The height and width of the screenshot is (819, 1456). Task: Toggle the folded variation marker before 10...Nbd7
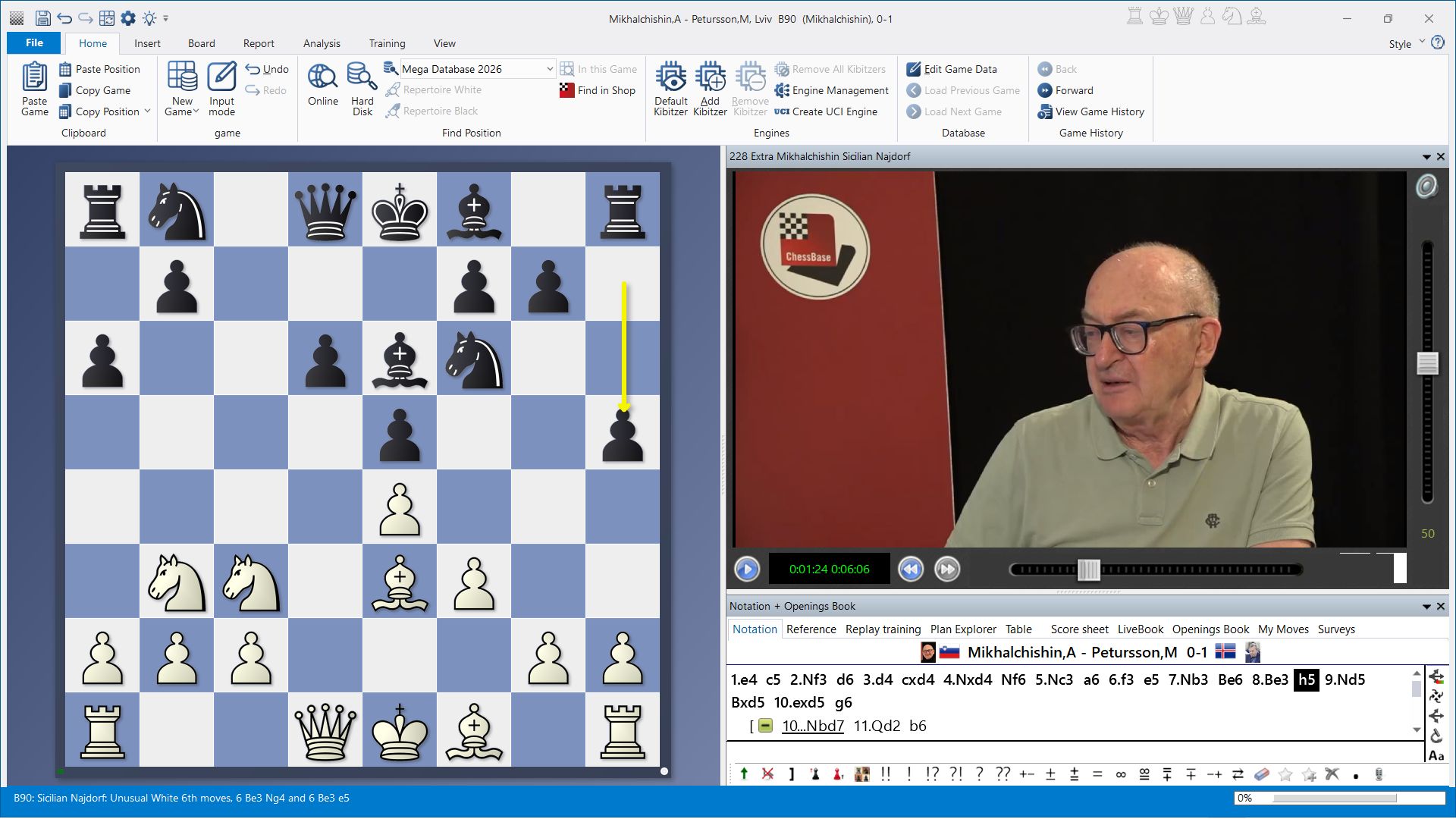click(x=765, y=726)
